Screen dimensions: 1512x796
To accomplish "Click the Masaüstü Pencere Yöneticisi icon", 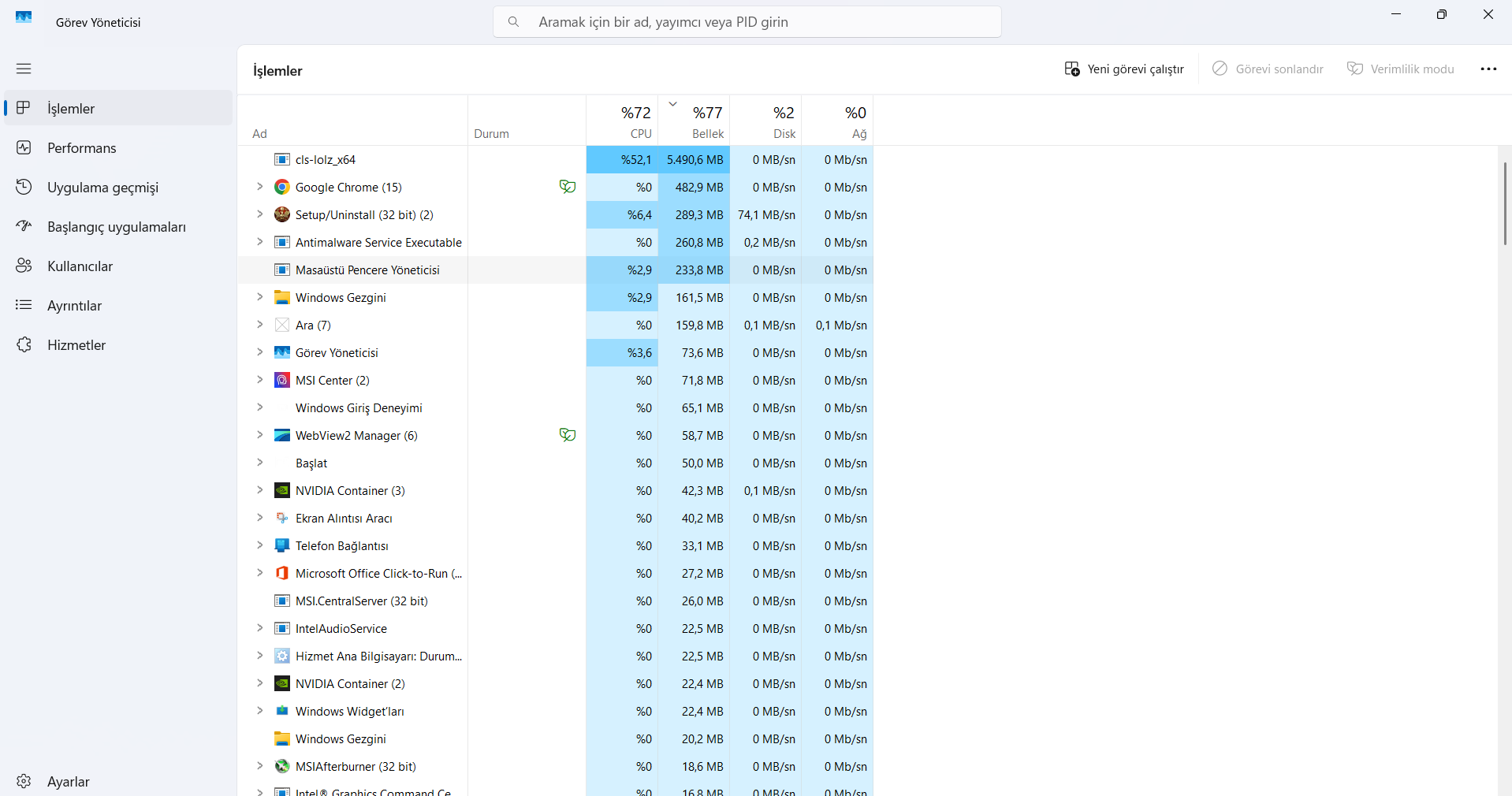I will pos(281,270).
